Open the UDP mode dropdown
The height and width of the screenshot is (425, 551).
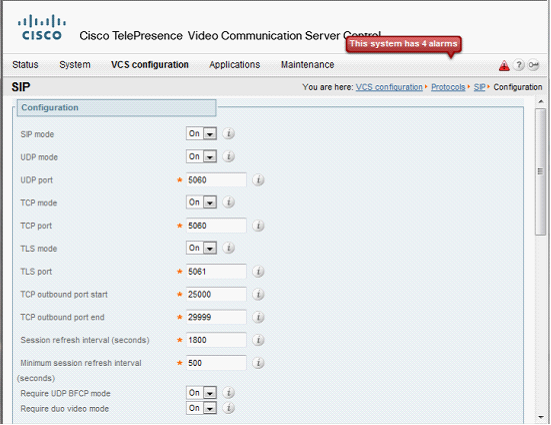(x=201, y=156)
